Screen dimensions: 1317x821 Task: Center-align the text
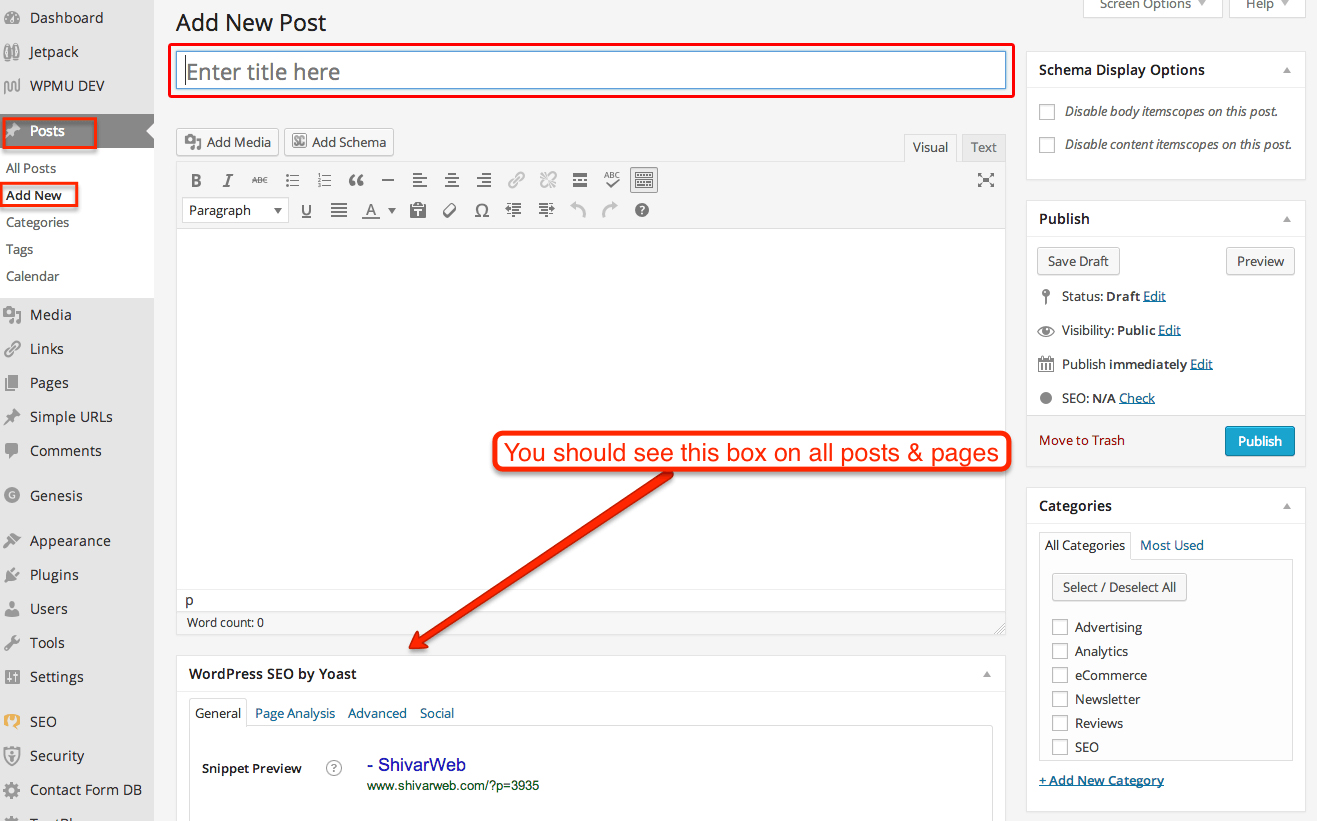coord(452,180)
